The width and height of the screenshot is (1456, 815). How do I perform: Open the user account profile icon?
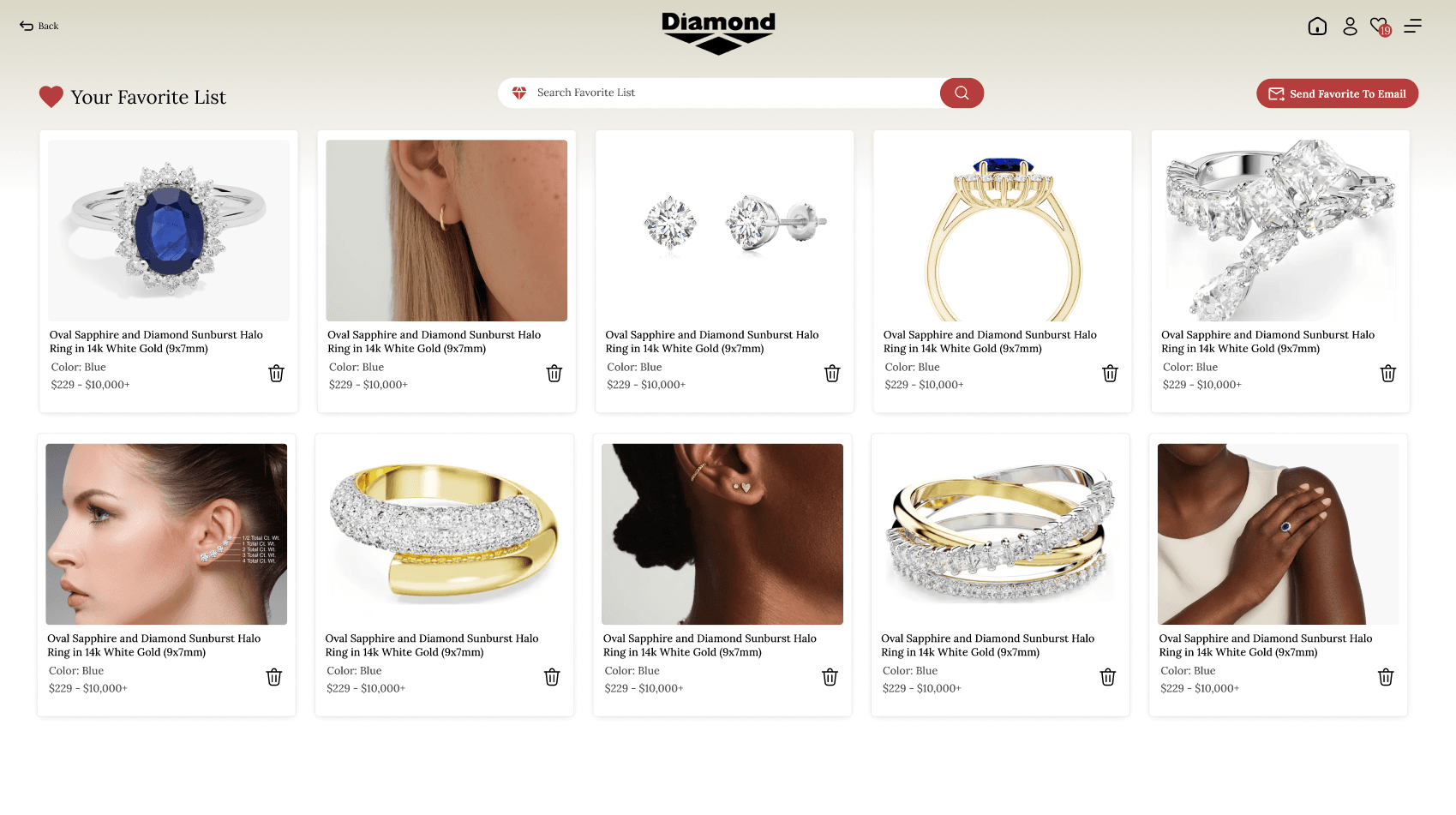coord(1350,27)
